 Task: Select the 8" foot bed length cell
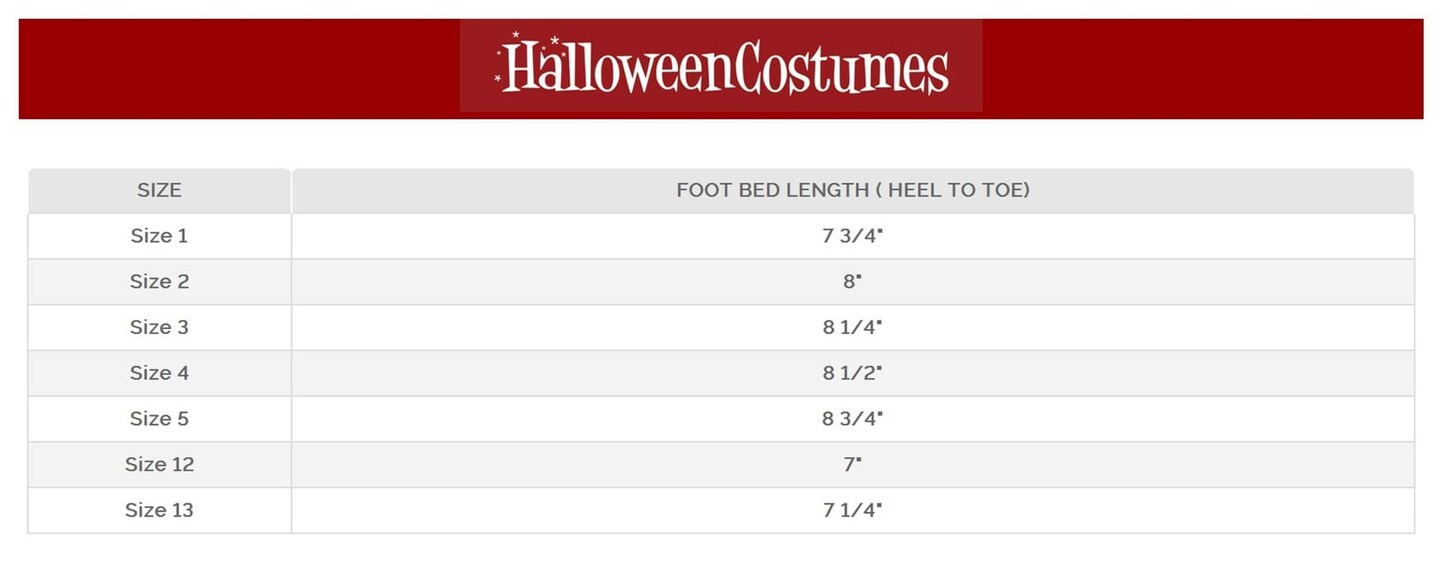[x=852, y=282]
